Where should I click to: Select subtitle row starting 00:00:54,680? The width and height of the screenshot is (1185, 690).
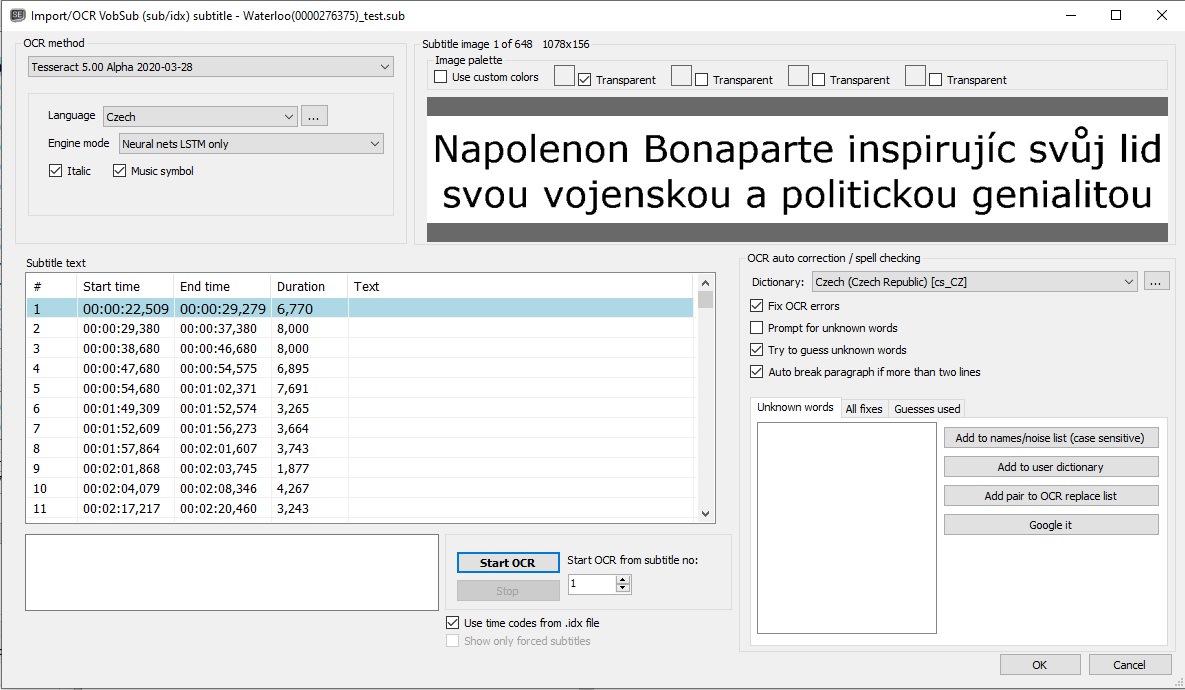360,388
